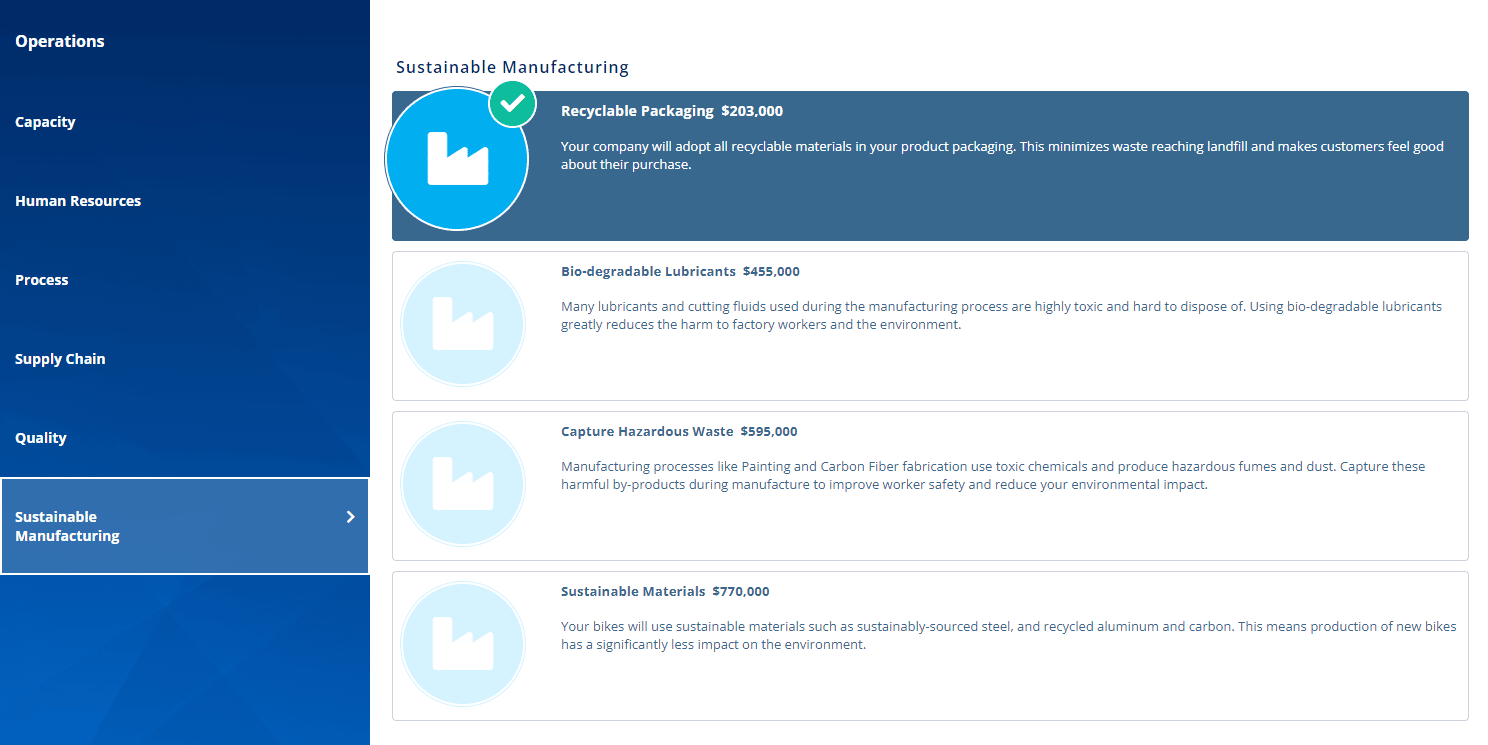Select the Process menu item

click(x=42, y=280)
